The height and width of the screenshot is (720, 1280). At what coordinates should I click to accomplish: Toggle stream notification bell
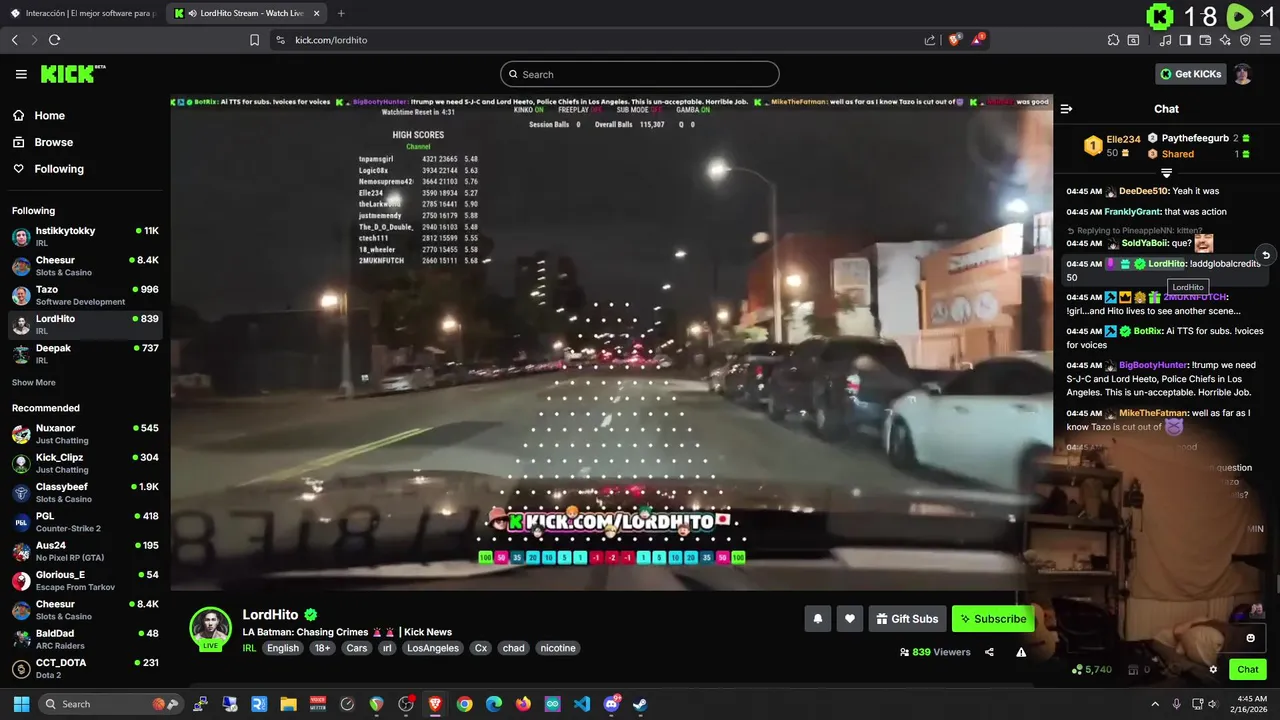click(x=817, y=619)
